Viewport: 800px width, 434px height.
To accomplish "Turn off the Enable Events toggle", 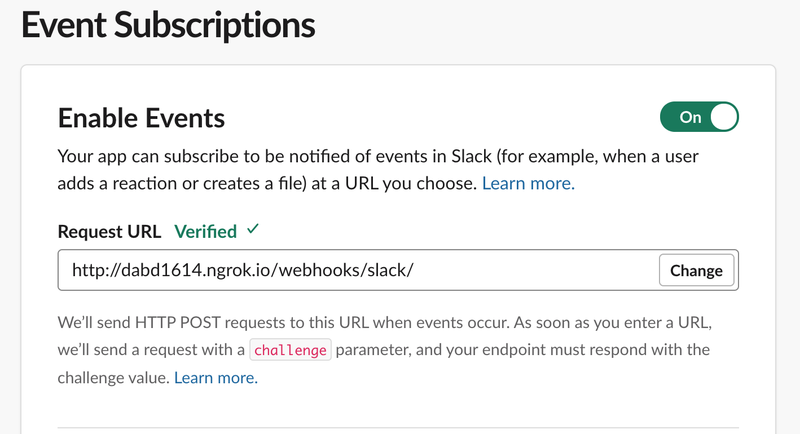I will pos(699,117).
